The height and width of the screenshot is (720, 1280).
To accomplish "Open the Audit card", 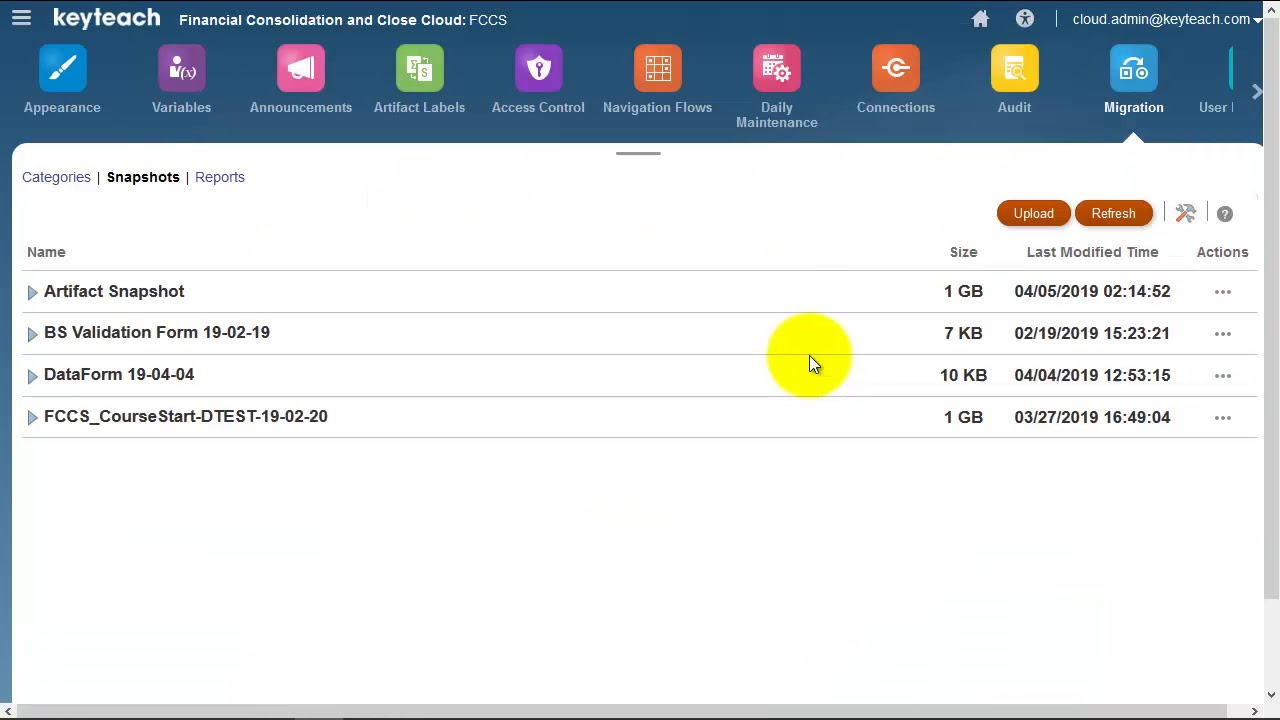I will tap(1014, 81).
